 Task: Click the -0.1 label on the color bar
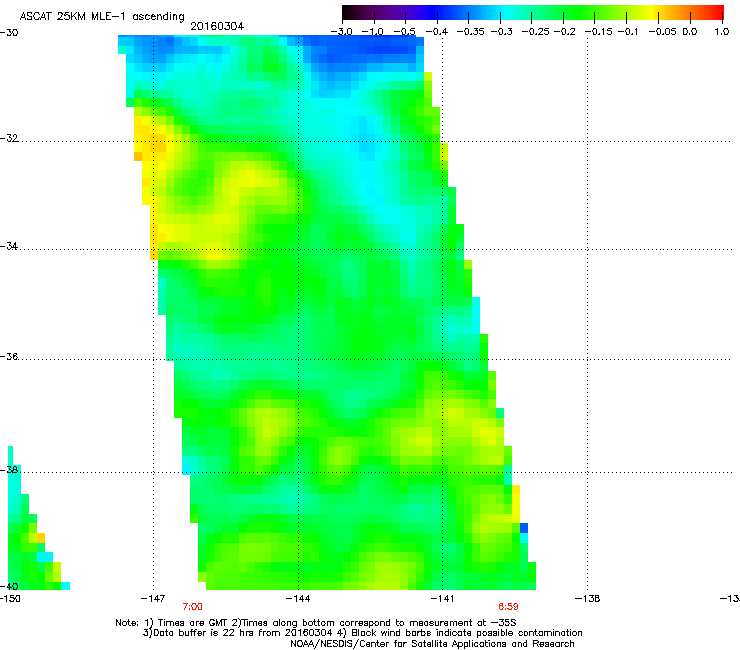[628, 32]
